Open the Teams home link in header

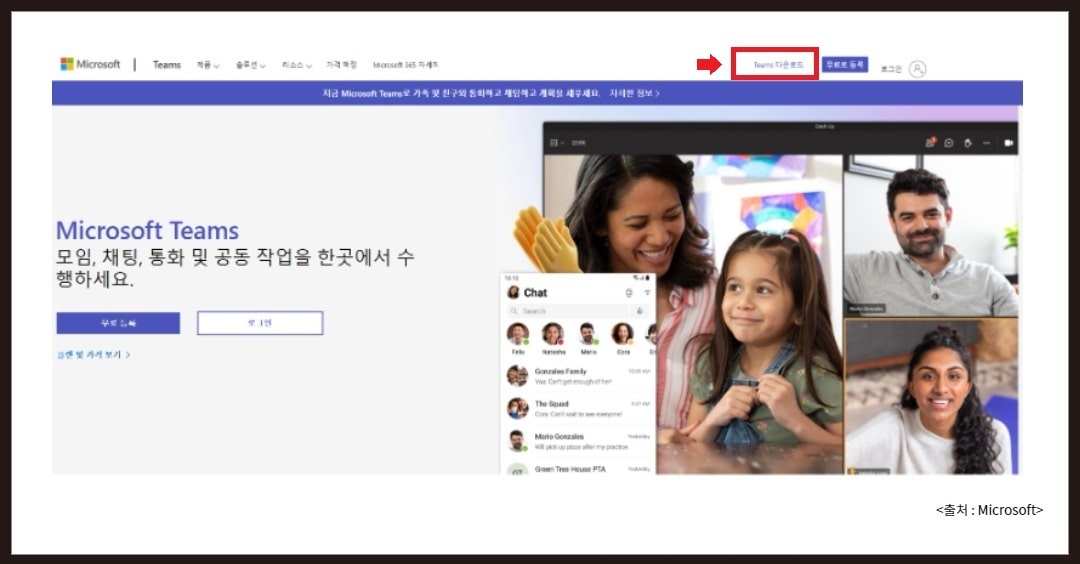(167, 65)
